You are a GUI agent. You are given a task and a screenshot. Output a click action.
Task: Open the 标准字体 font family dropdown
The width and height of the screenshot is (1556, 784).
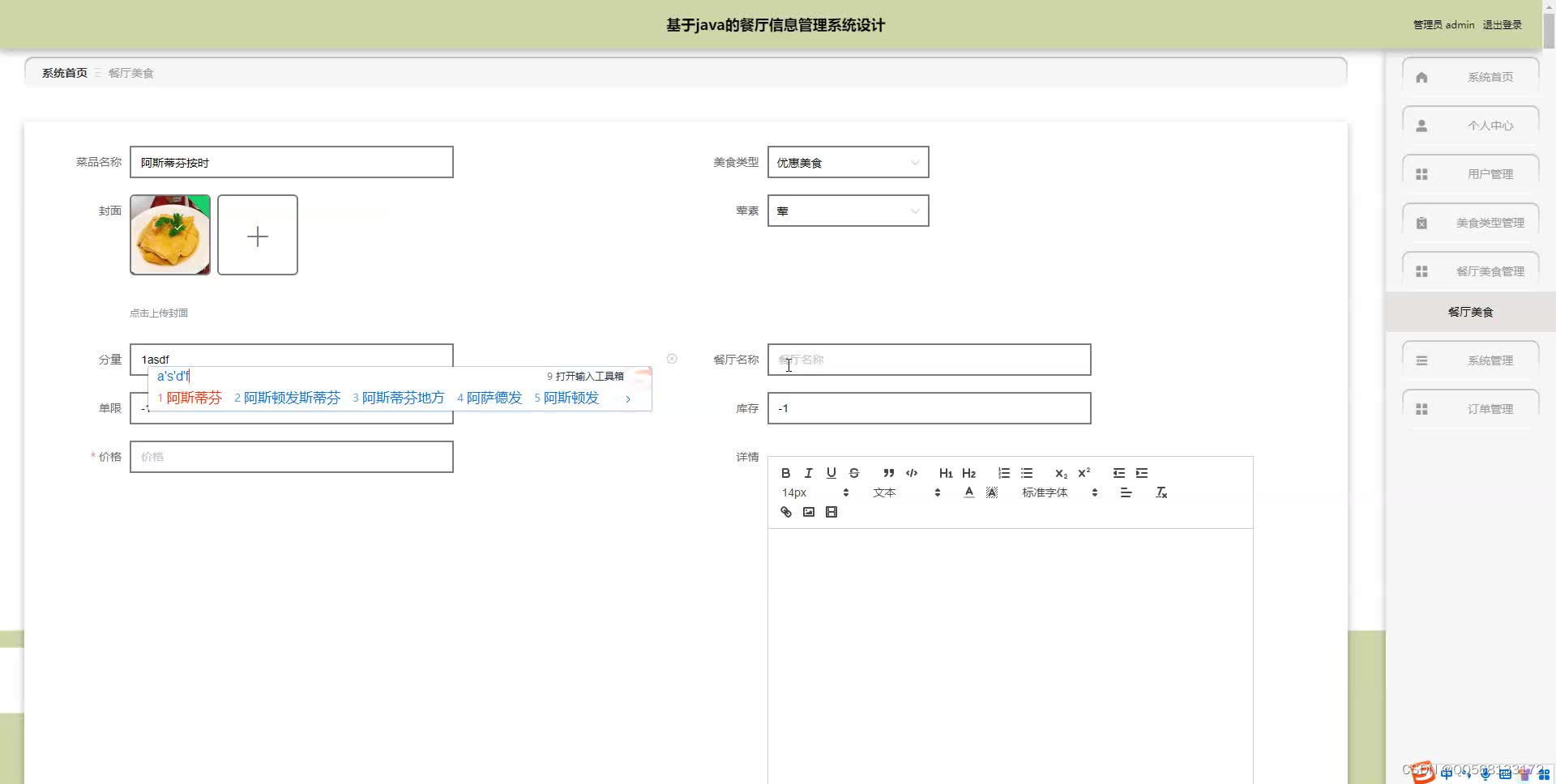(x=1059, y=492)
